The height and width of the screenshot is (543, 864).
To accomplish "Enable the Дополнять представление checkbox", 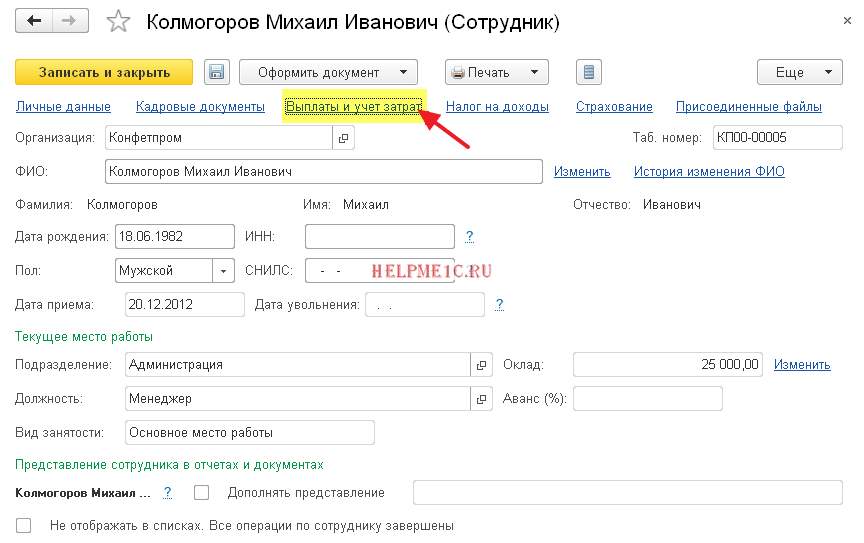I will click(x=201, y=492).
